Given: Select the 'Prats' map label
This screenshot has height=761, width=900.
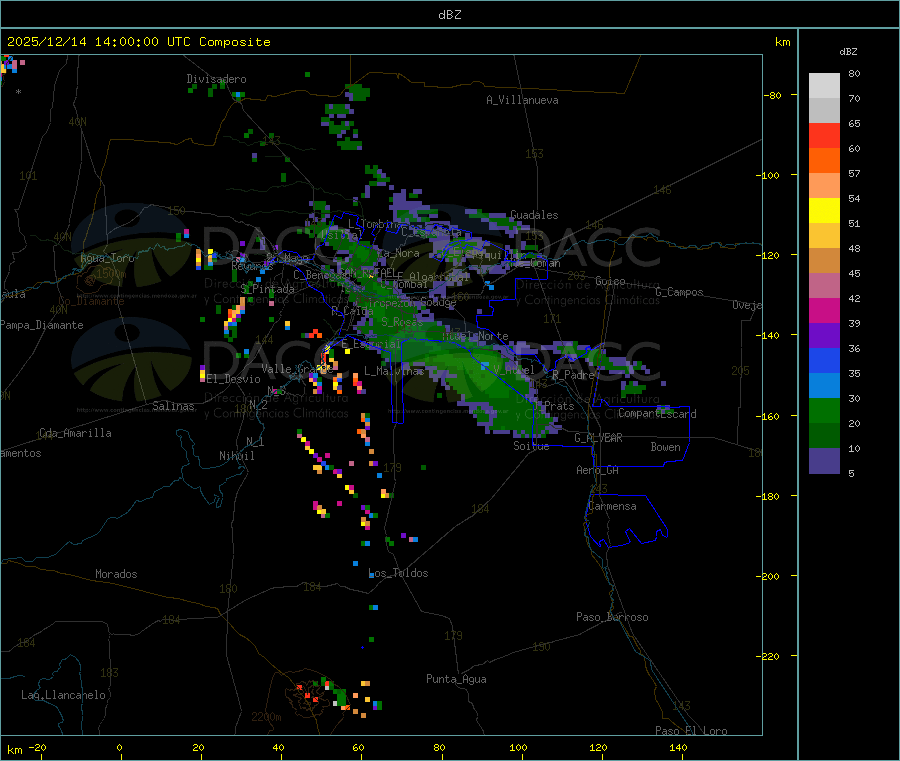Looking at the screenshot, I should click(559, 406).
